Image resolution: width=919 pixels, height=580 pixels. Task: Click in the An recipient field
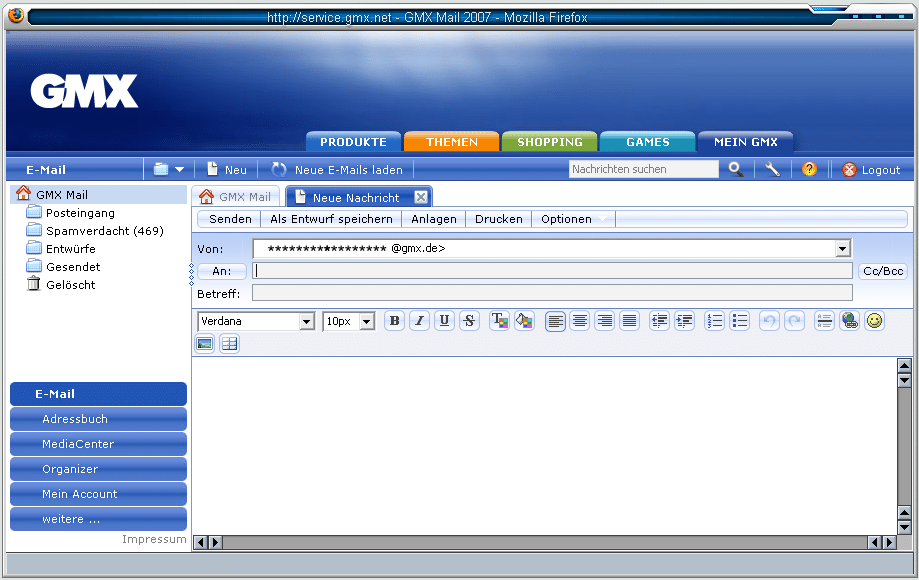pos(552,271)
